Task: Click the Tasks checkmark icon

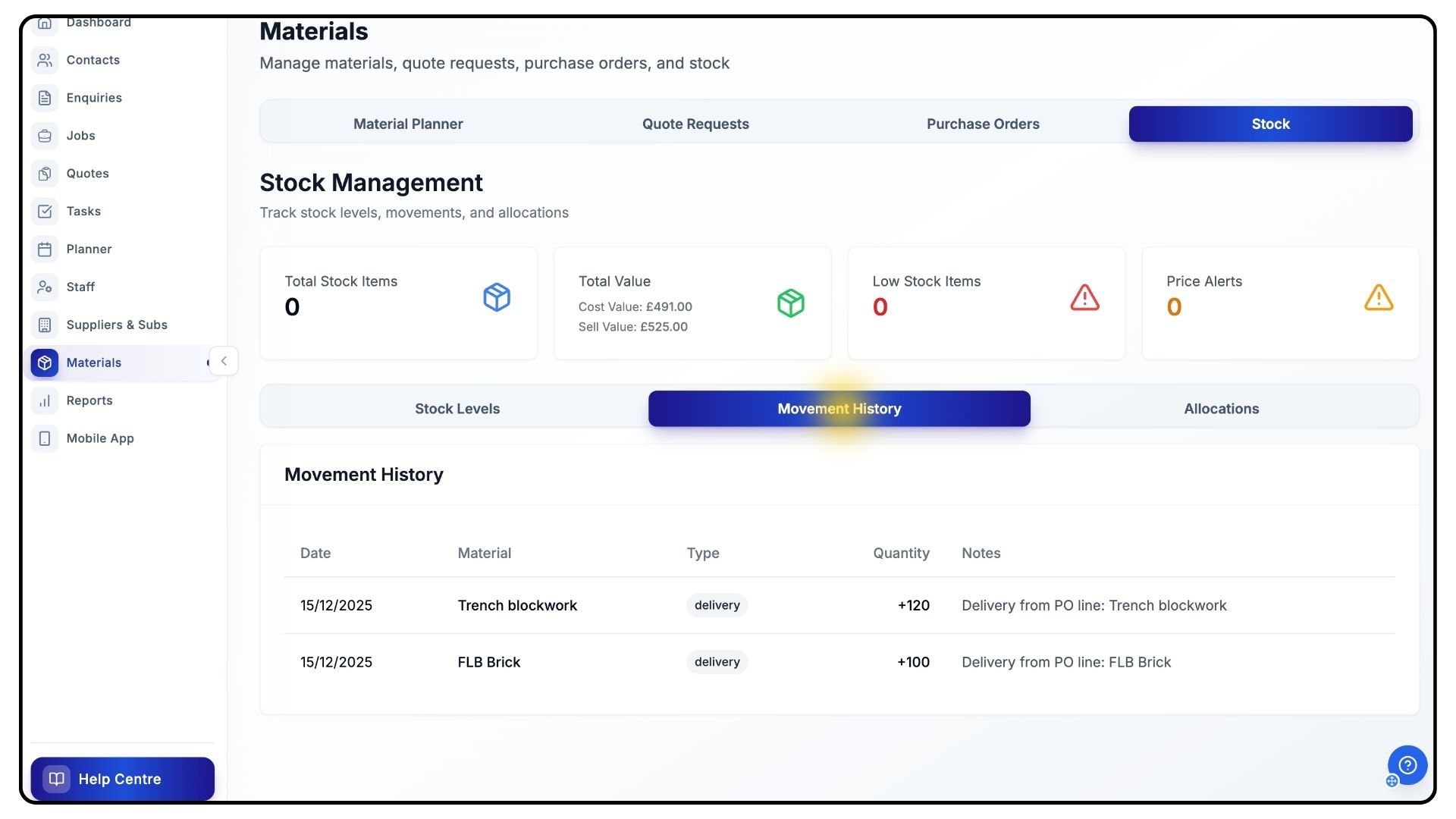Action: 45,212
